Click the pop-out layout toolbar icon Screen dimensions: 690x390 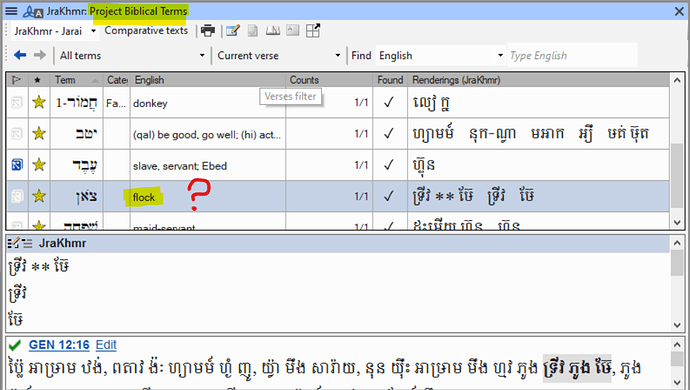(313, 30)
